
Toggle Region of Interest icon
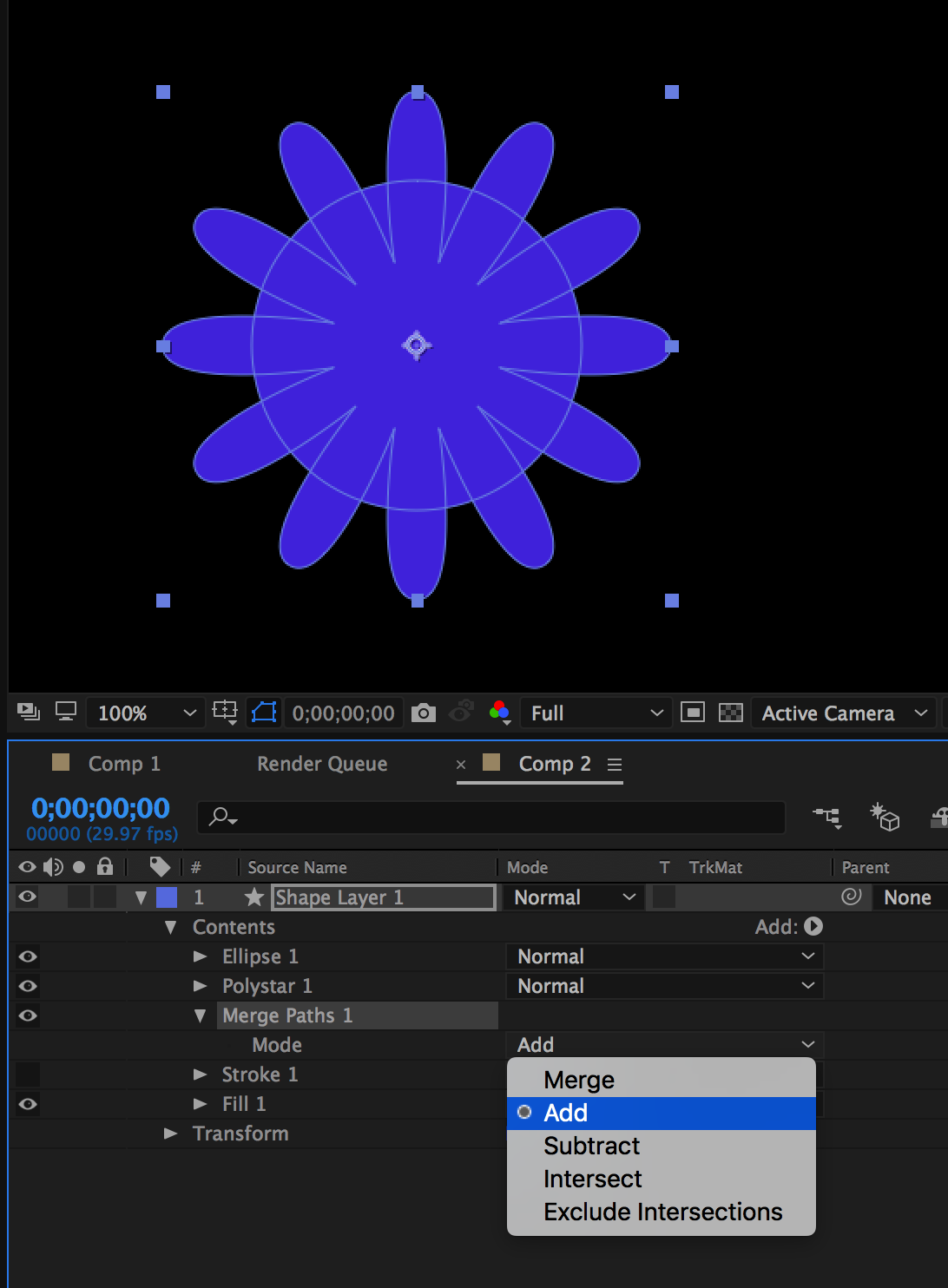(693, 713)
